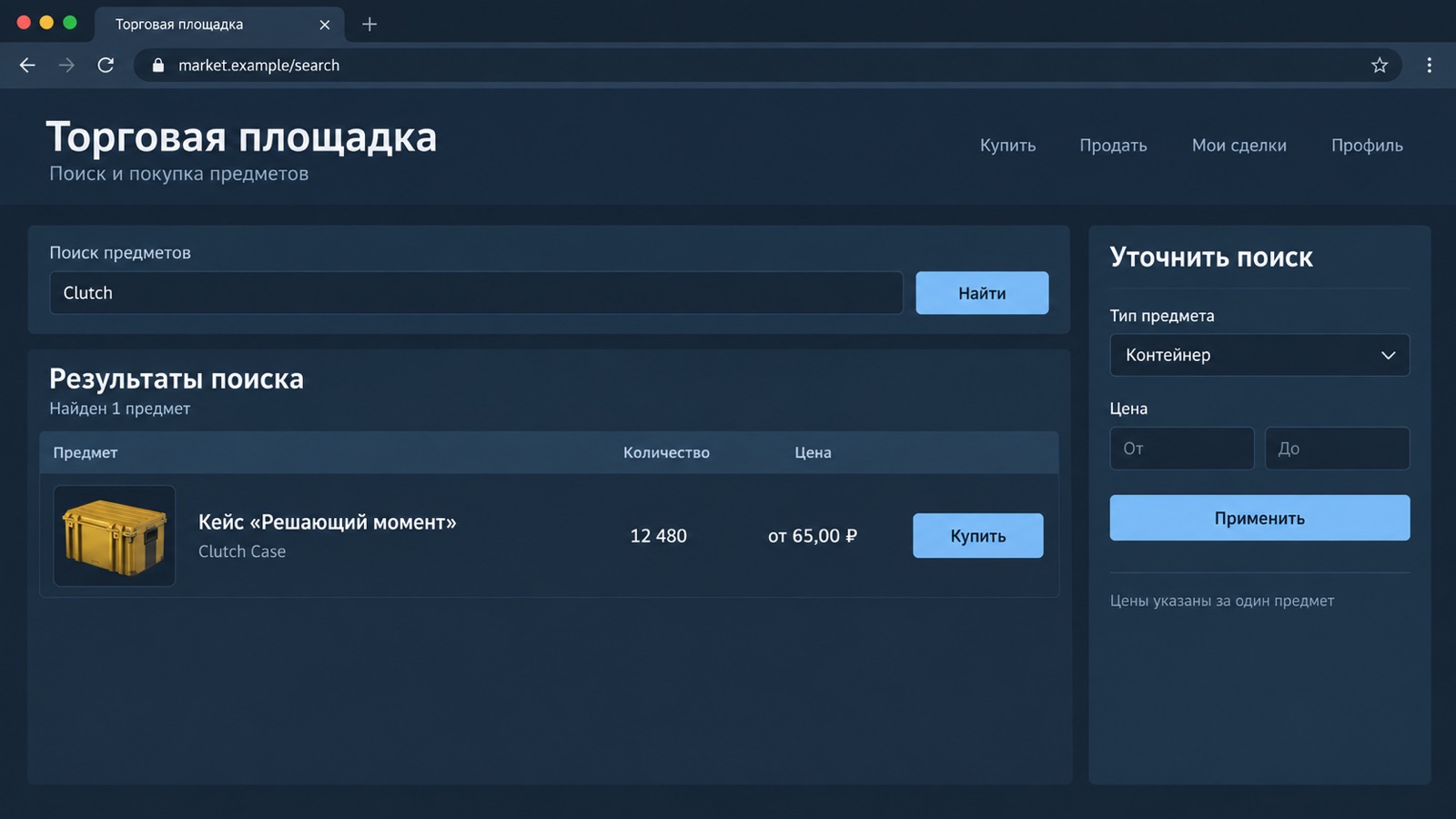Click the От minimum price field
This screenshot has height=819, width=1456.
(1182, 449)
